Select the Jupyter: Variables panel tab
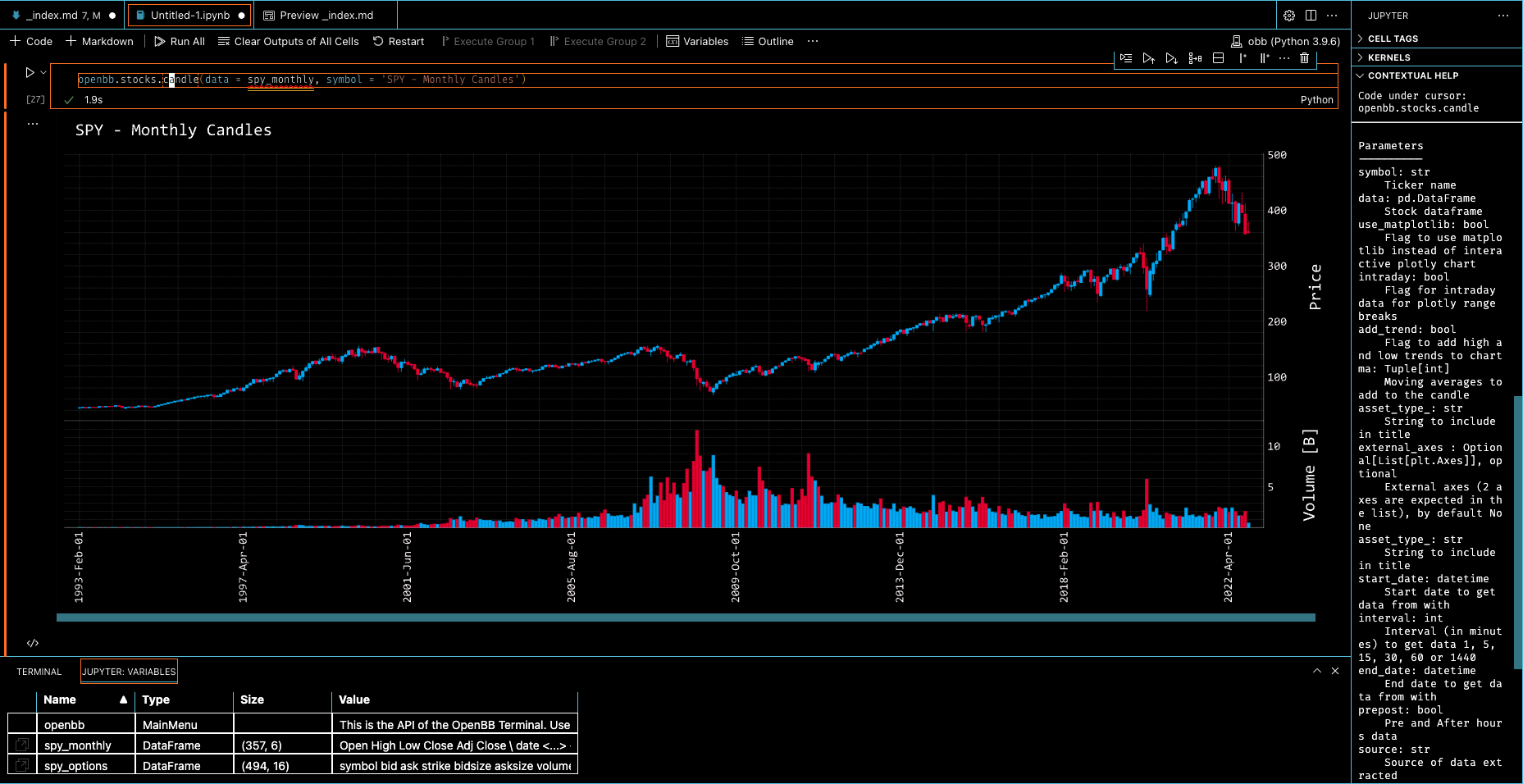The height and width of the screenshot is (784, 1523). tap(129, 672)
